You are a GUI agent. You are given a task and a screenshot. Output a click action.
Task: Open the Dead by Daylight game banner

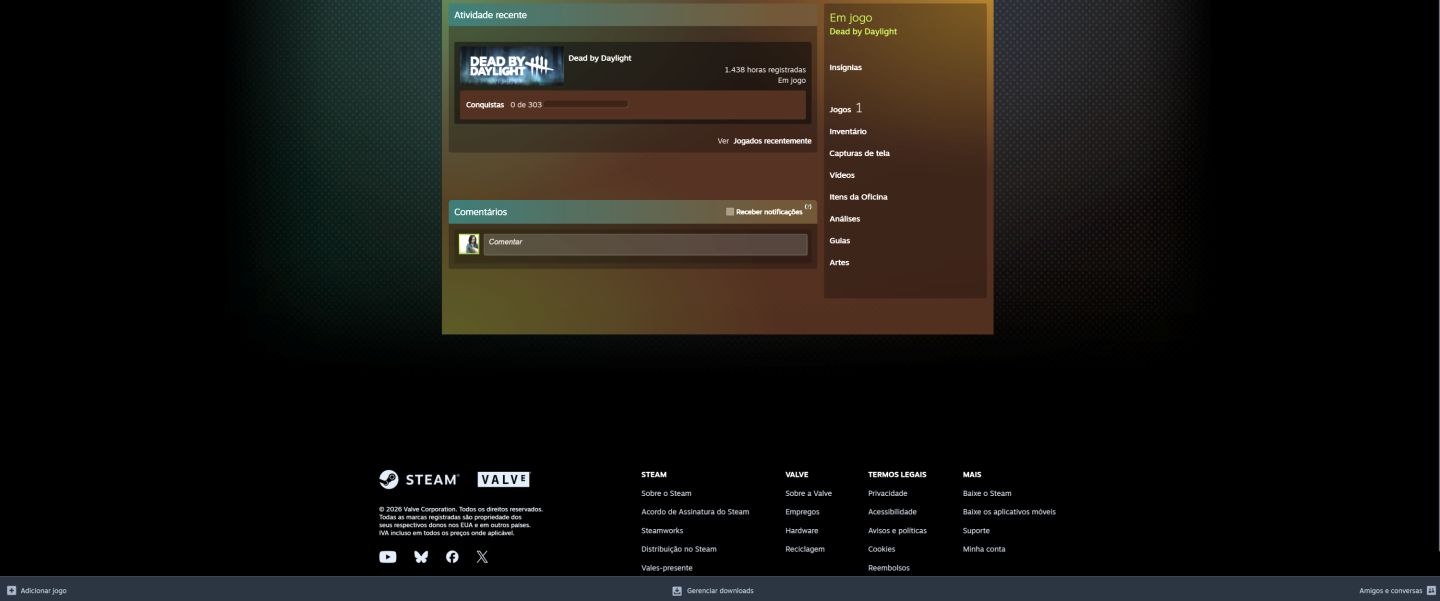[512, 66]
